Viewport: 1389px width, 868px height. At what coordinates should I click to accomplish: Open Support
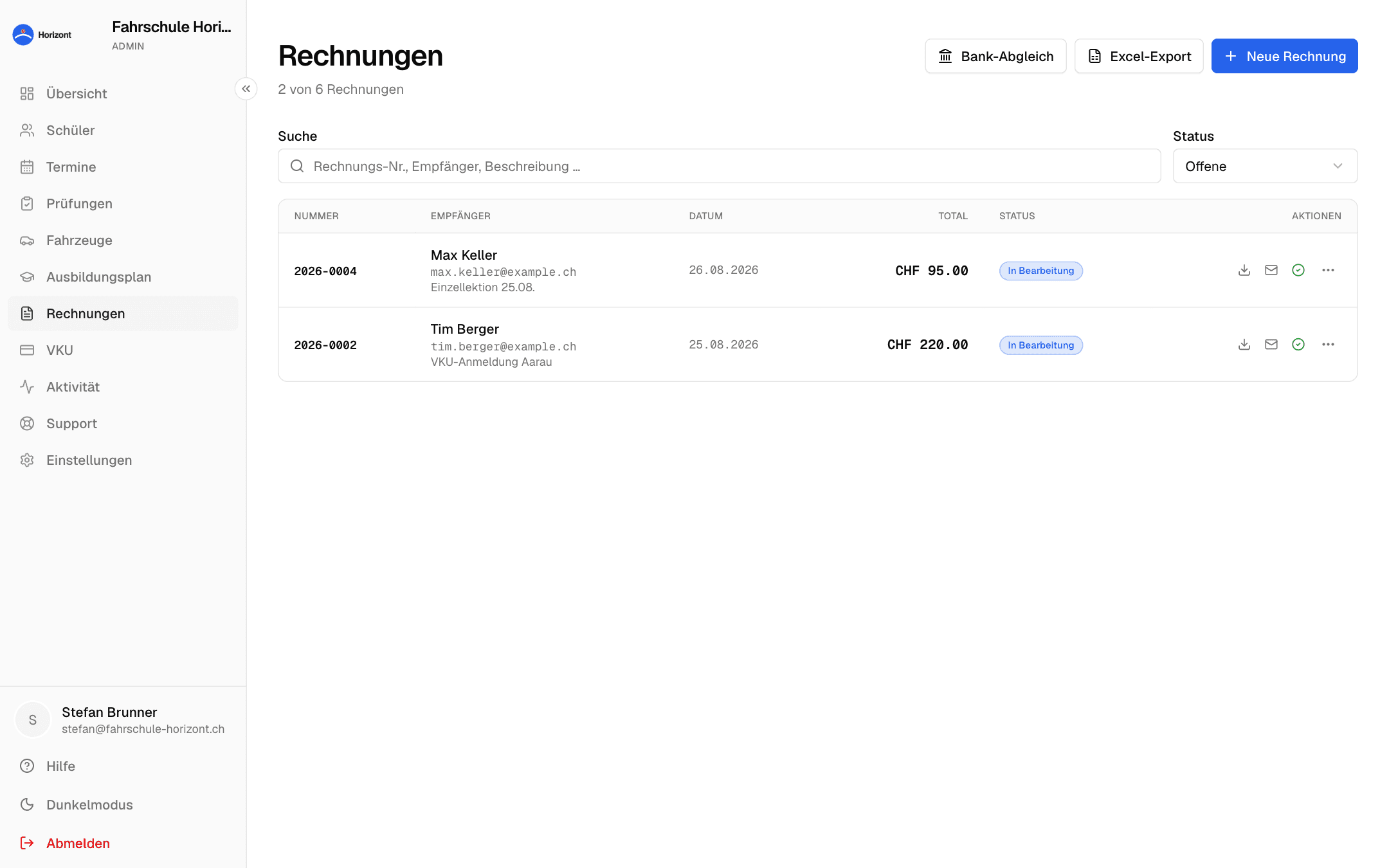[123, 424]
